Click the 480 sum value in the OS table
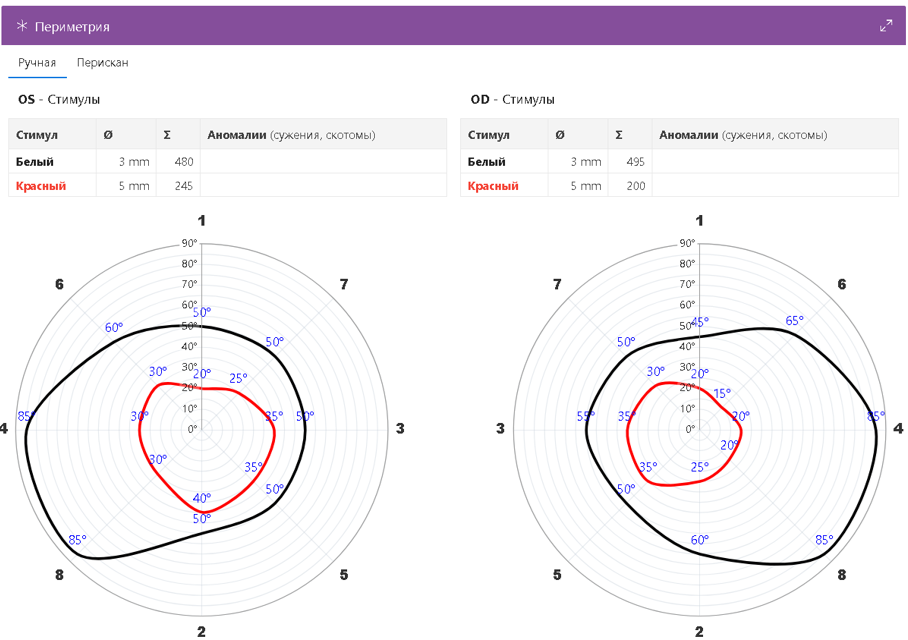This screenshot has width=908, height=640. click(x=184, y=161)
